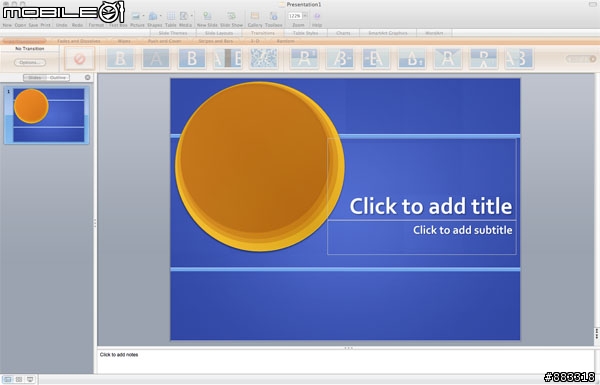Close the slides pane with the X icon
Viewport: 600px width, 385px height.
coord(88,77)
